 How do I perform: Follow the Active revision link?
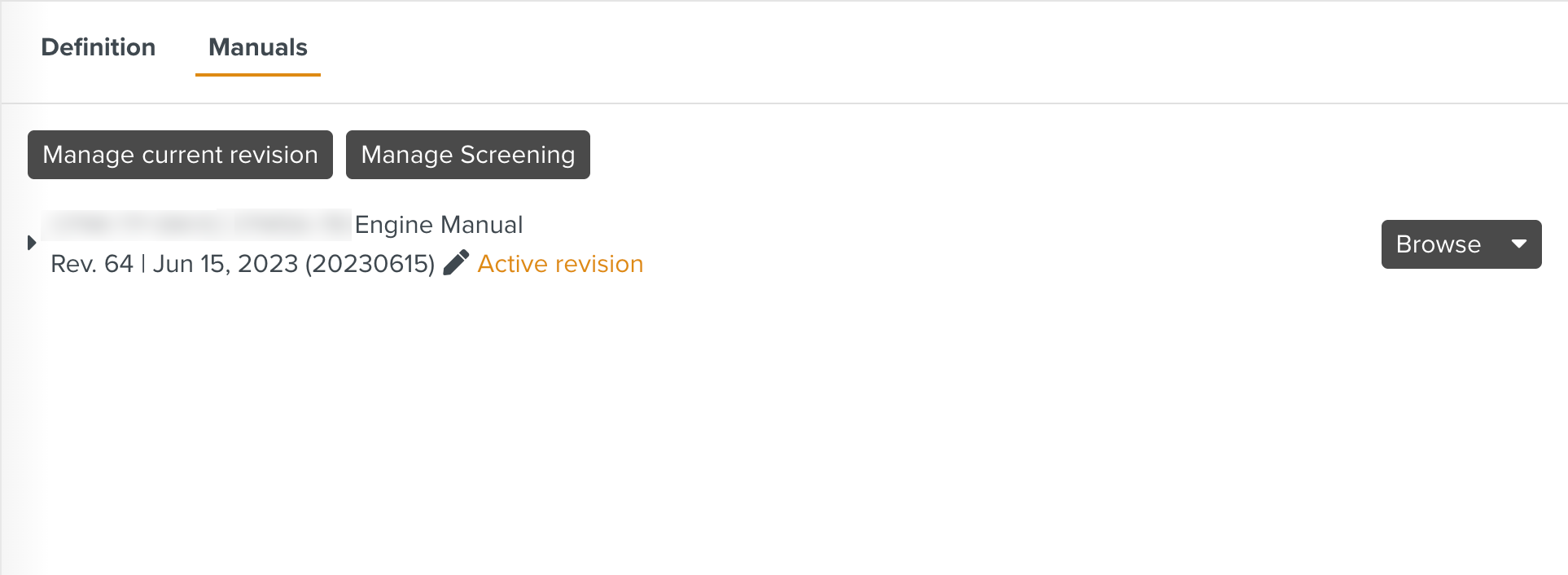[x=560, y=264]
